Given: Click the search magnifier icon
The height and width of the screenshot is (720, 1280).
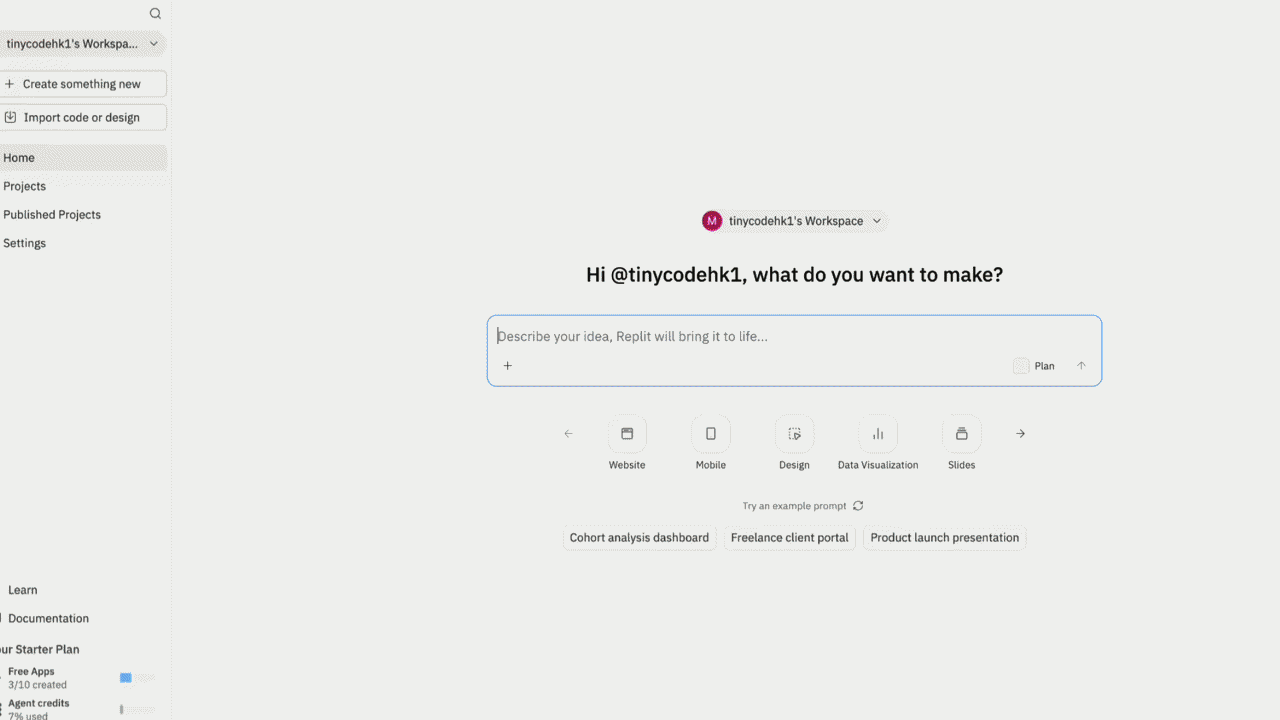Looking at the screenshot, I should (155, 13).
